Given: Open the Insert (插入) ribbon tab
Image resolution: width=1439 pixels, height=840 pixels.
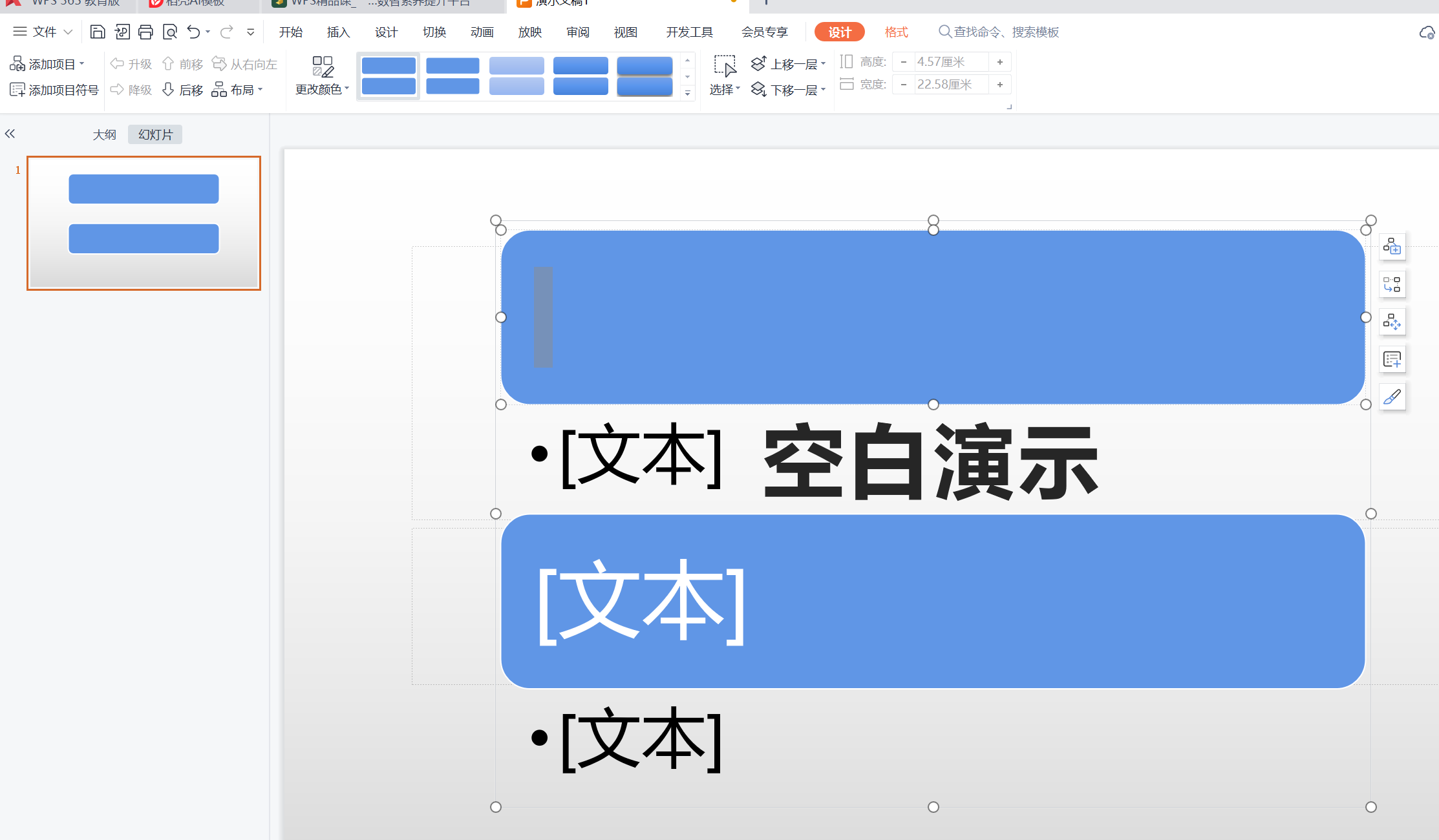Looking at the screenshot, I should (x=338, y=32).
